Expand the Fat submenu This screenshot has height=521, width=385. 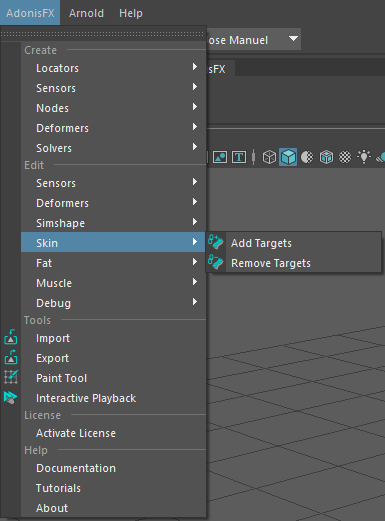coord(113,263)
